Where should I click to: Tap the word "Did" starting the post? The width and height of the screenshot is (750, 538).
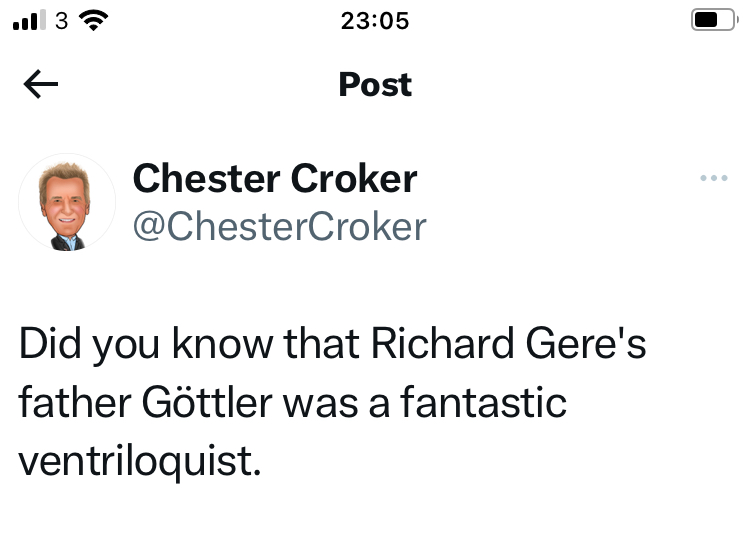point(48,345)
